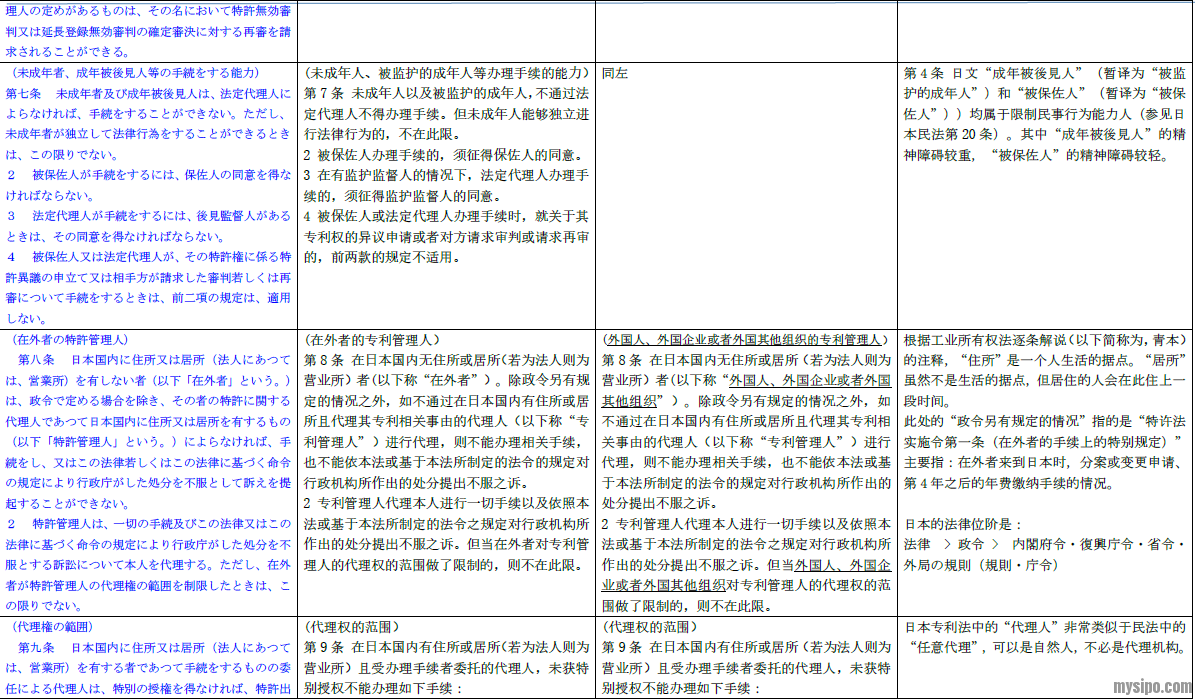Click paragraph starting 4 被保佐人或法定代理人
The image size is (1195, 700).
446,216
